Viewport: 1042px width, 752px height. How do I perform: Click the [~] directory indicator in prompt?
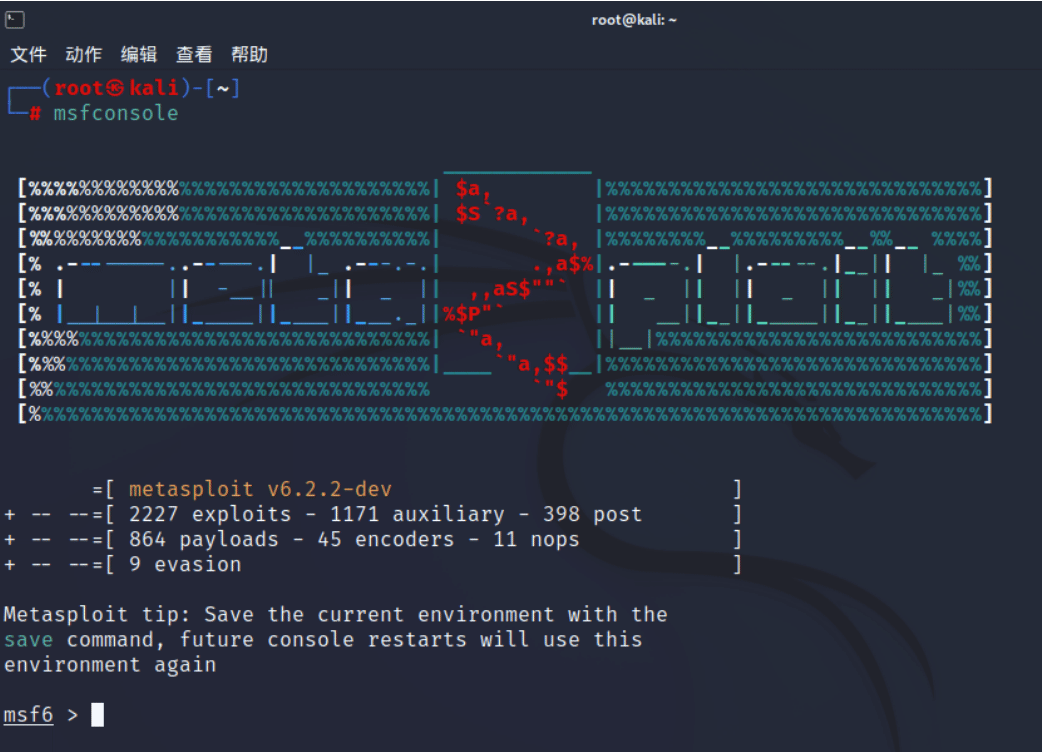[x=223, y=88]
